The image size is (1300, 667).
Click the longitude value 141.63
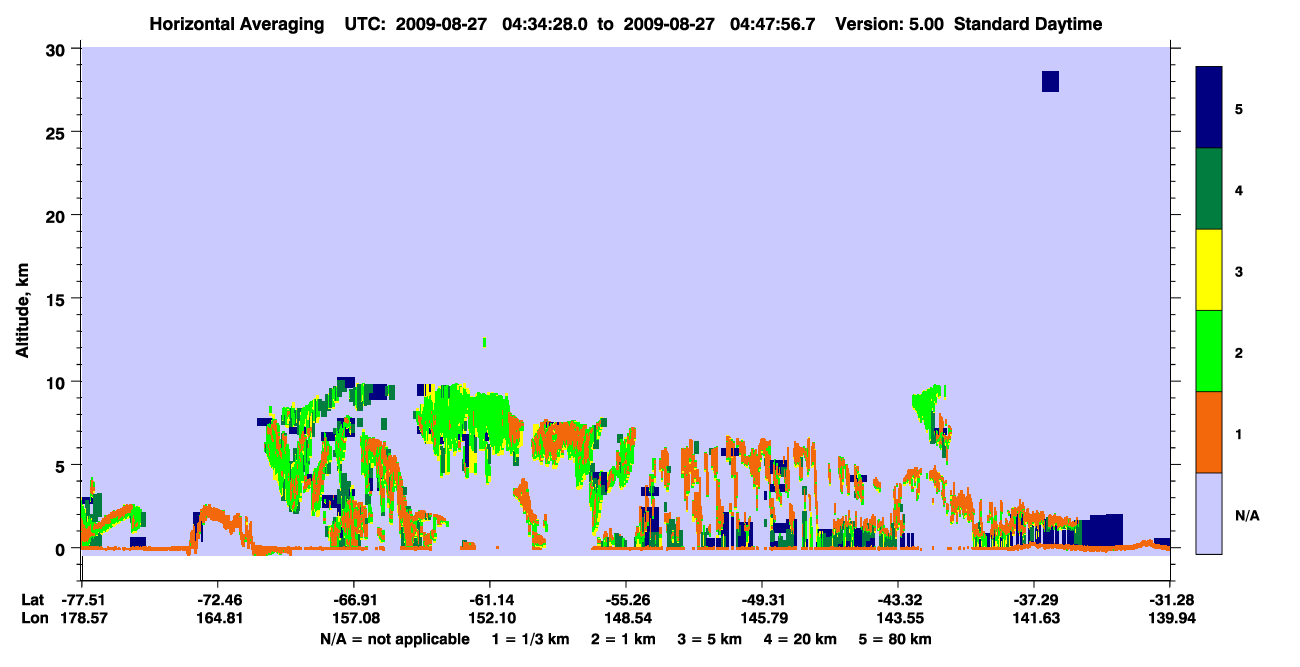1034,618
